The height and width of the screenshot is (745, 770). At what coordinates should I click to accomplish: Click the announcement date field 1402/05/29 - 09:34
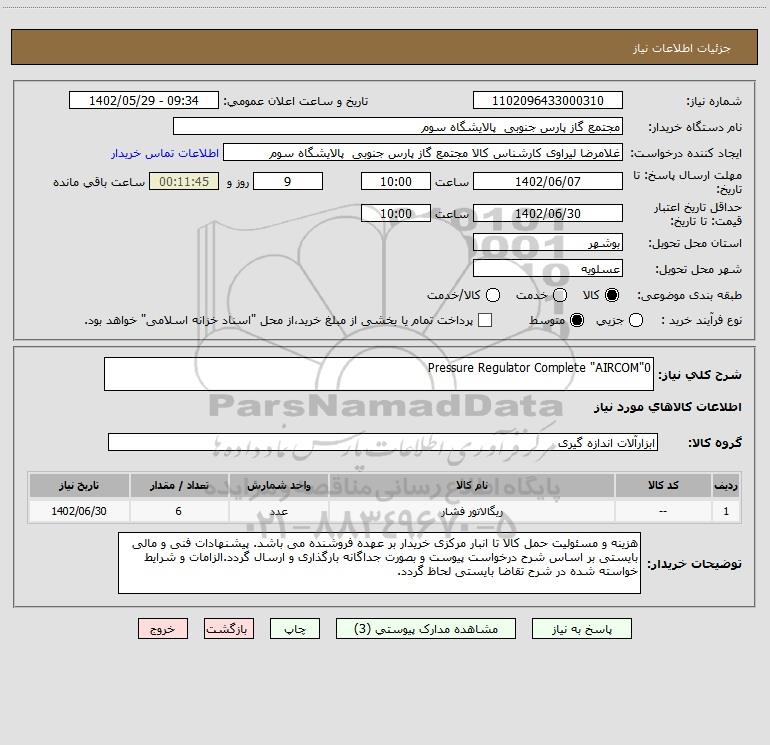tap(144, 100)
